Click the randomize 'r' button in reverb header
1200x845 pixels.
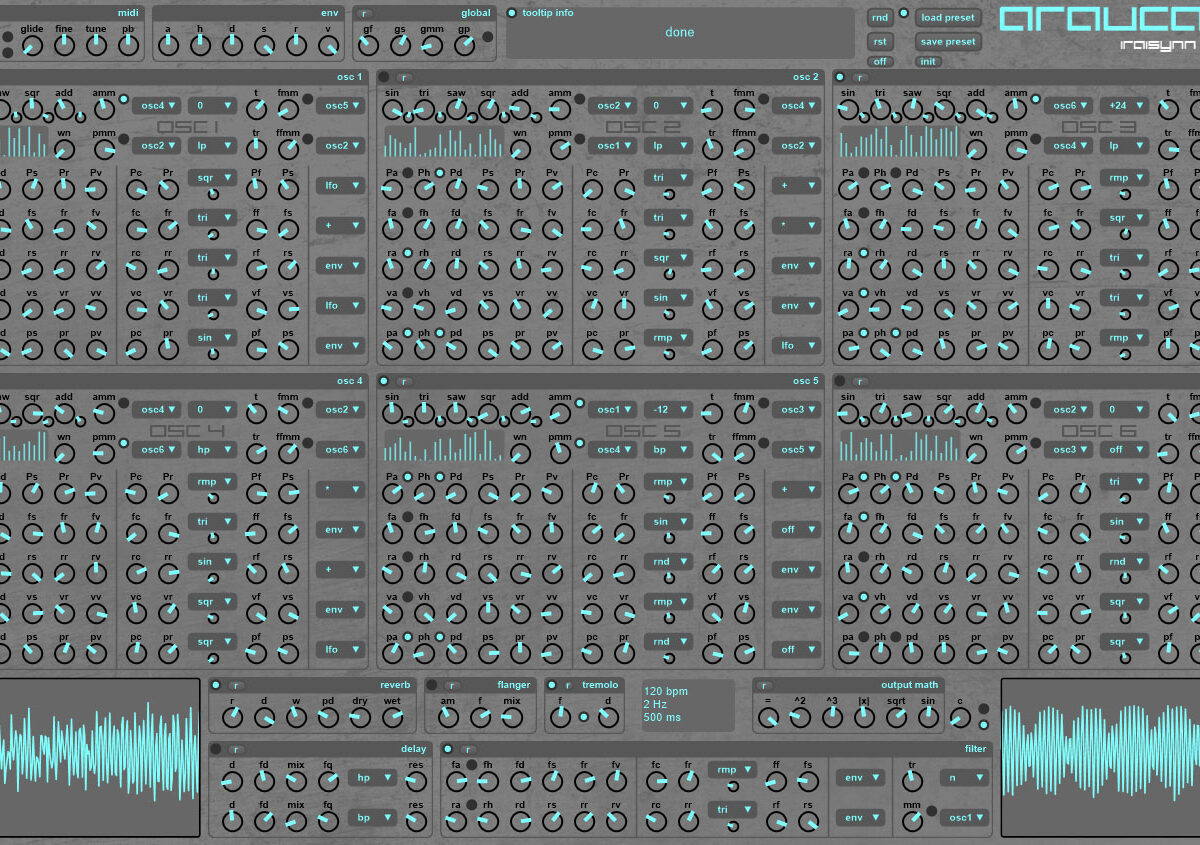(236, 685)
